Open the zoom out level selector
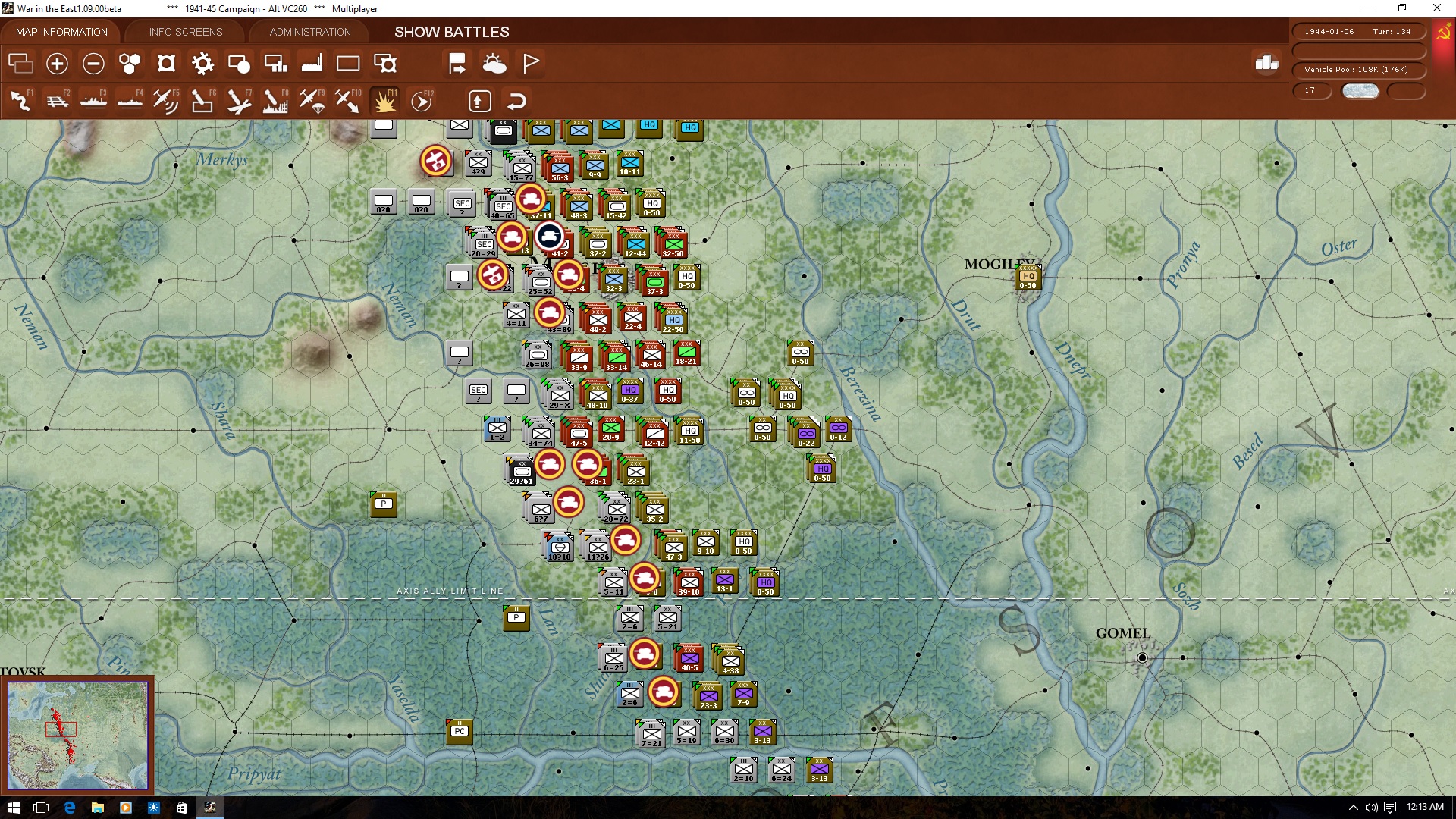Viewport: 1456px width, 819px height. tap(93, 64)
